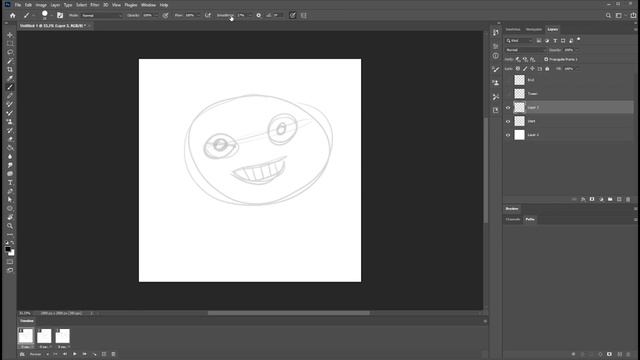Duplicate the selected timeline frame
This screenshot has height=360, width=640.
tap(104, 354)
